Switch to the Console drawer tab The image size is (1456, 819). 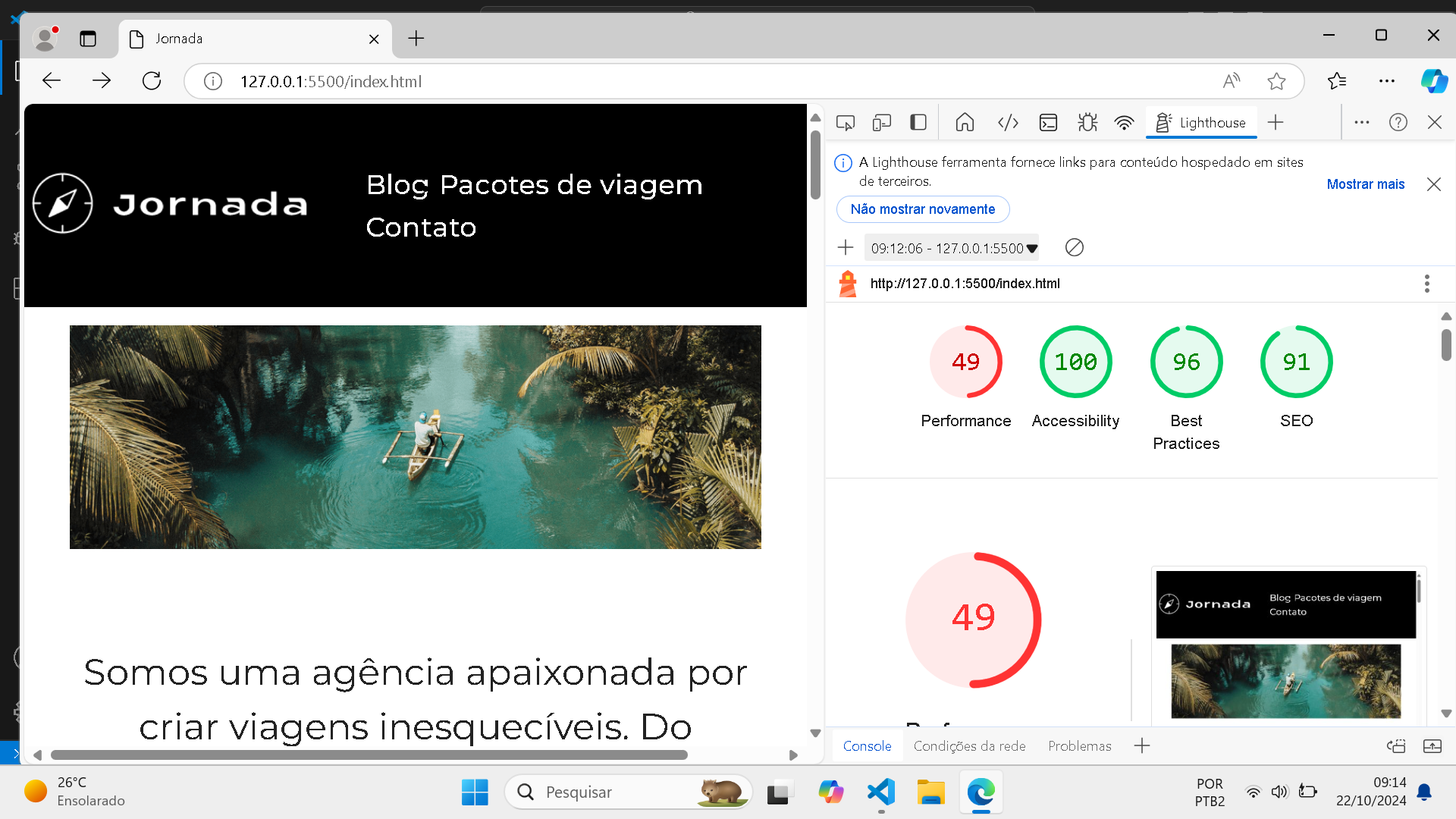click(867, 746)
